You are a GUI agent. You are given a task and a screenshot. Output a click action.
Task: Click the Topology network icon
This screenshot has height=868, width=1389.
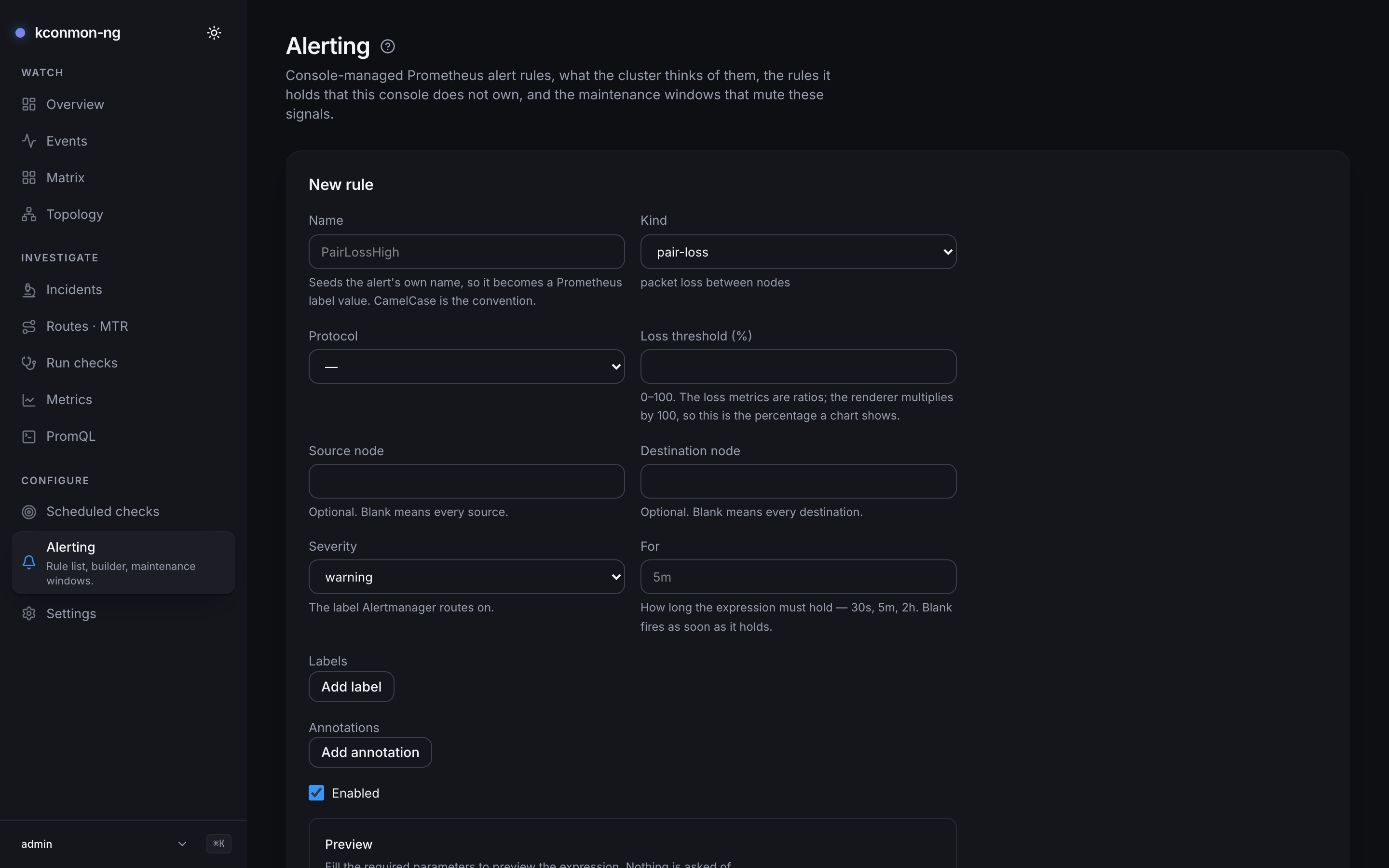29,215
